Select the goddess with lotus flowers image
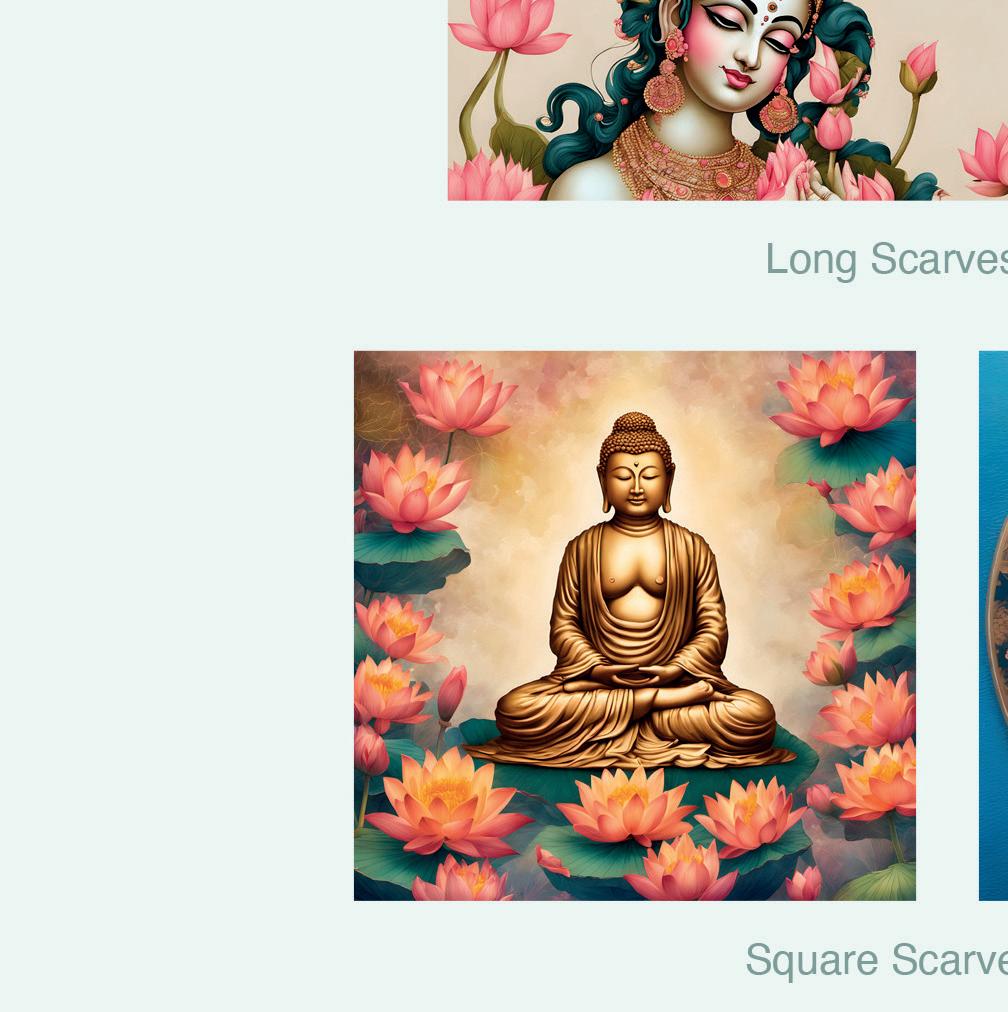 [728, 100]
